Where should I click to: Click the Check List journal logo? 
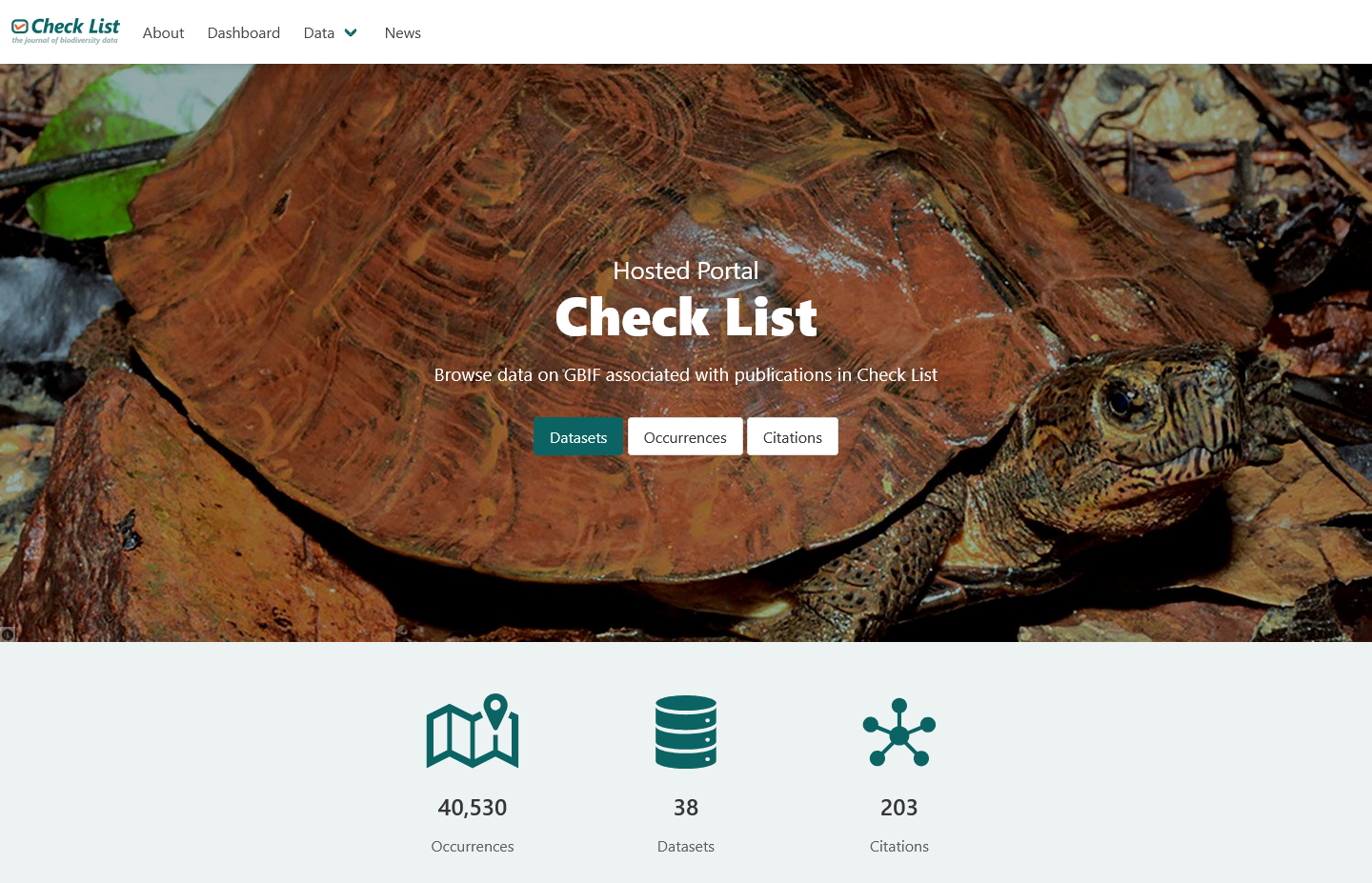[66, 31]
